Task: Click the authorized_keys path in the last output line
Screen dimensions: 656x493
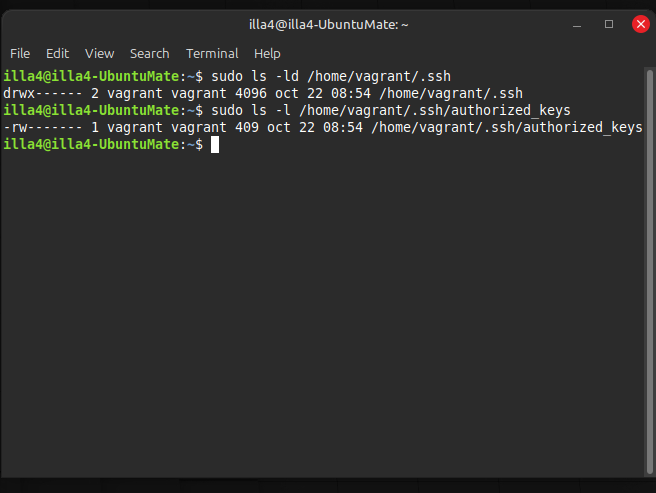Action: coord(583,128)
